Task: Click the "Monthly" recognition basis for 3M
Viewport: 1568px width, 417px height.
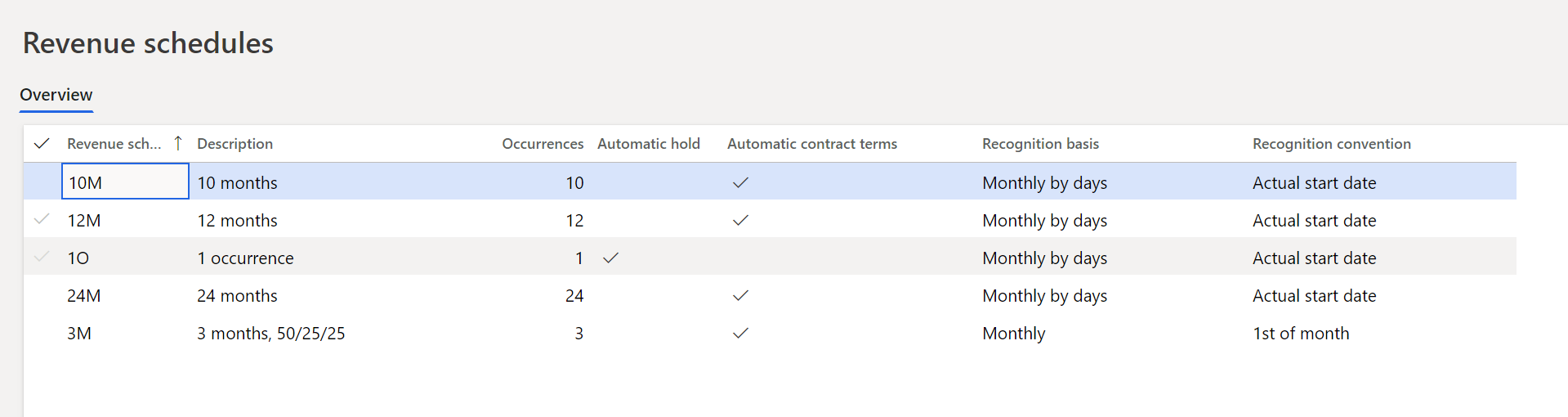Action: pyautogui.click(x=1013, y=334)
